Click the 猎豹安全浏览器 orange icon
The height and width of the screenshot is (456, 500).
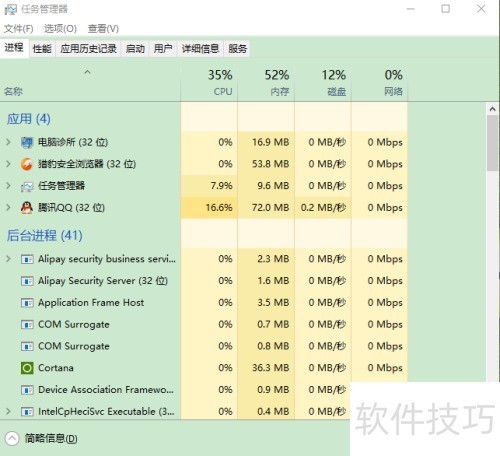pos(27,164)
